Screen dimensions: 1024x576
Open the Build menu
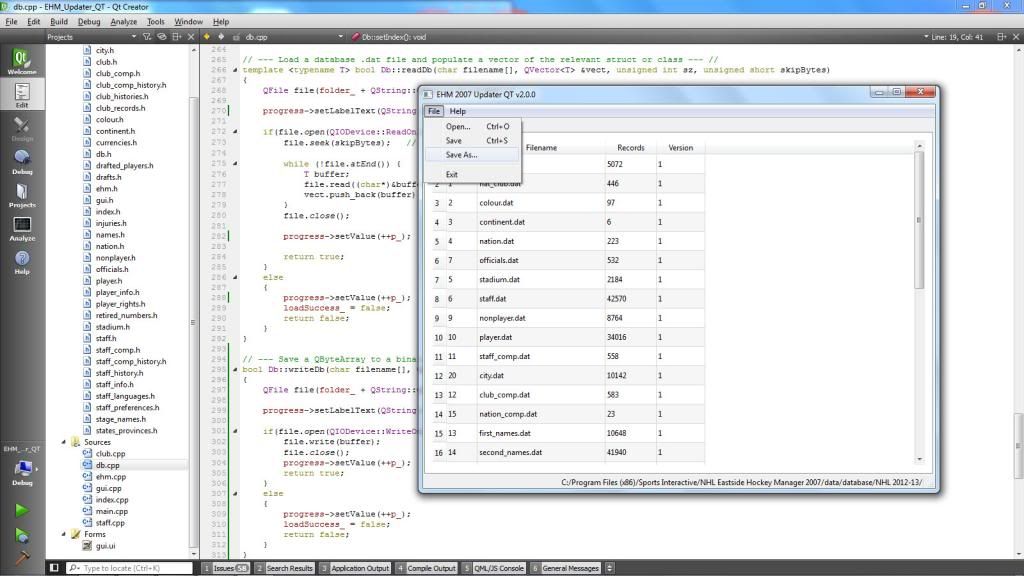(59, 22)
